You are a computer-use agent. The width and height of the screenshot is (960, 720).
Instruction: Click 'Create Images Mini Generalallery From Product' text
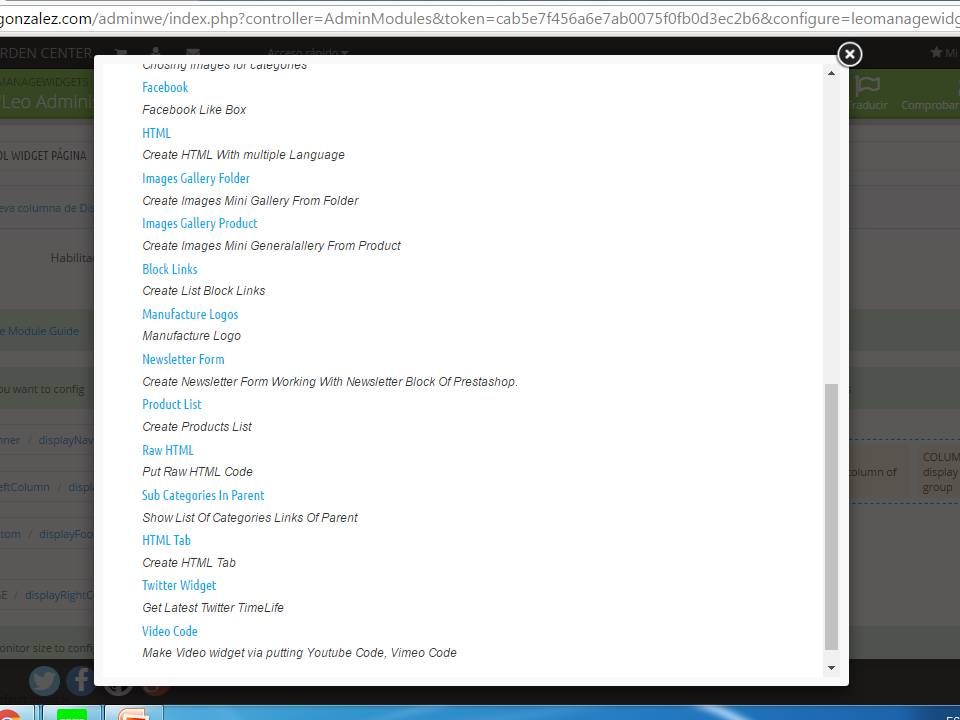(271, 246)
